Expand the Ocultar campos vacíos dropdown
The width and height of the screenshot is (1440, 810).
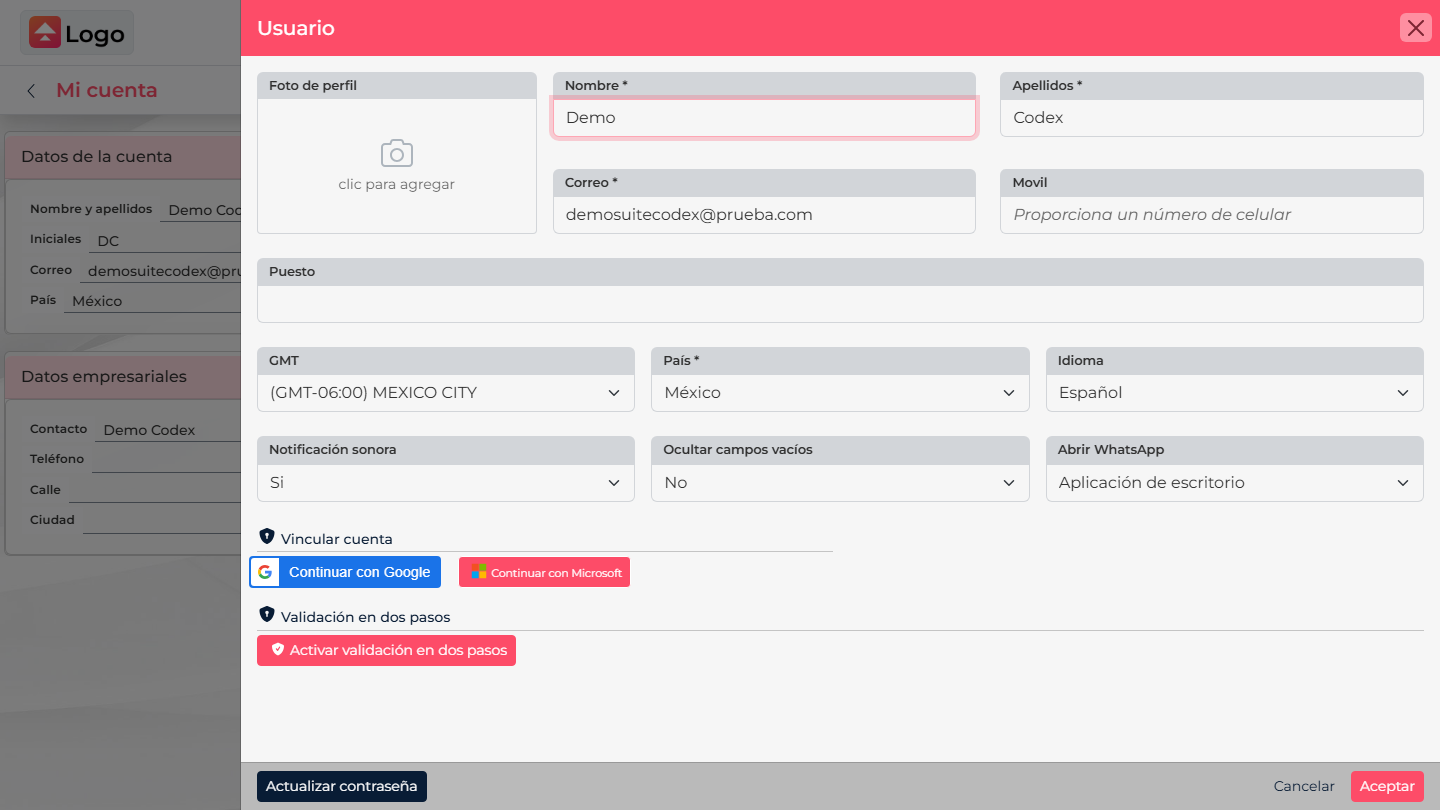pos(840,483)
